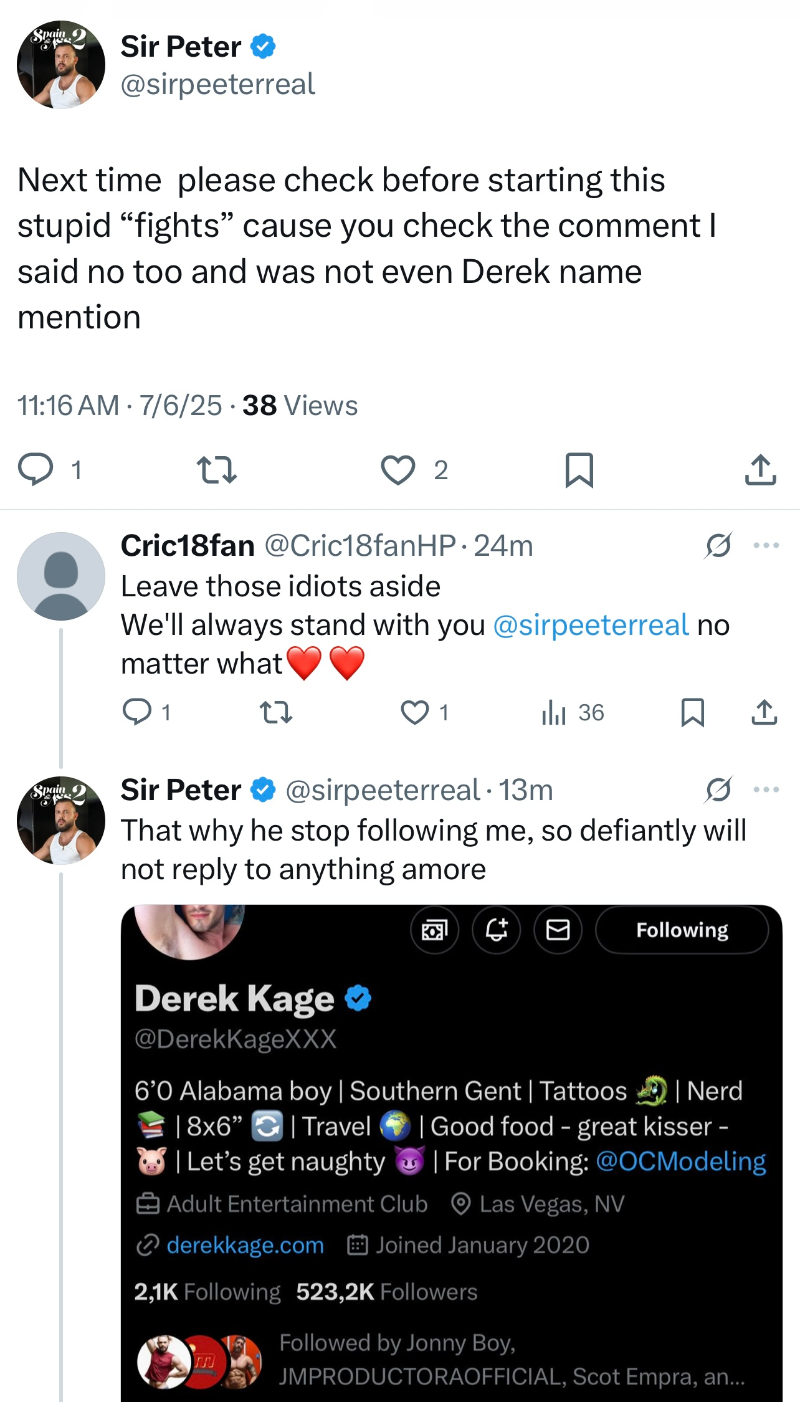Reply to Cric18fan's comment
800x1402 pixels.
pyautogui.click(x=135, y=712)
